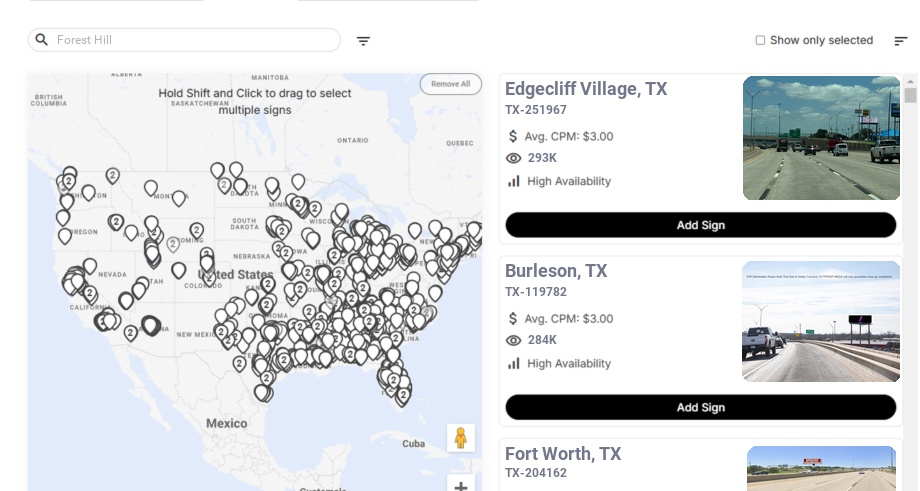View the Fort Worth billboard photo
This screenshot has height=491, width=920.
821,468
